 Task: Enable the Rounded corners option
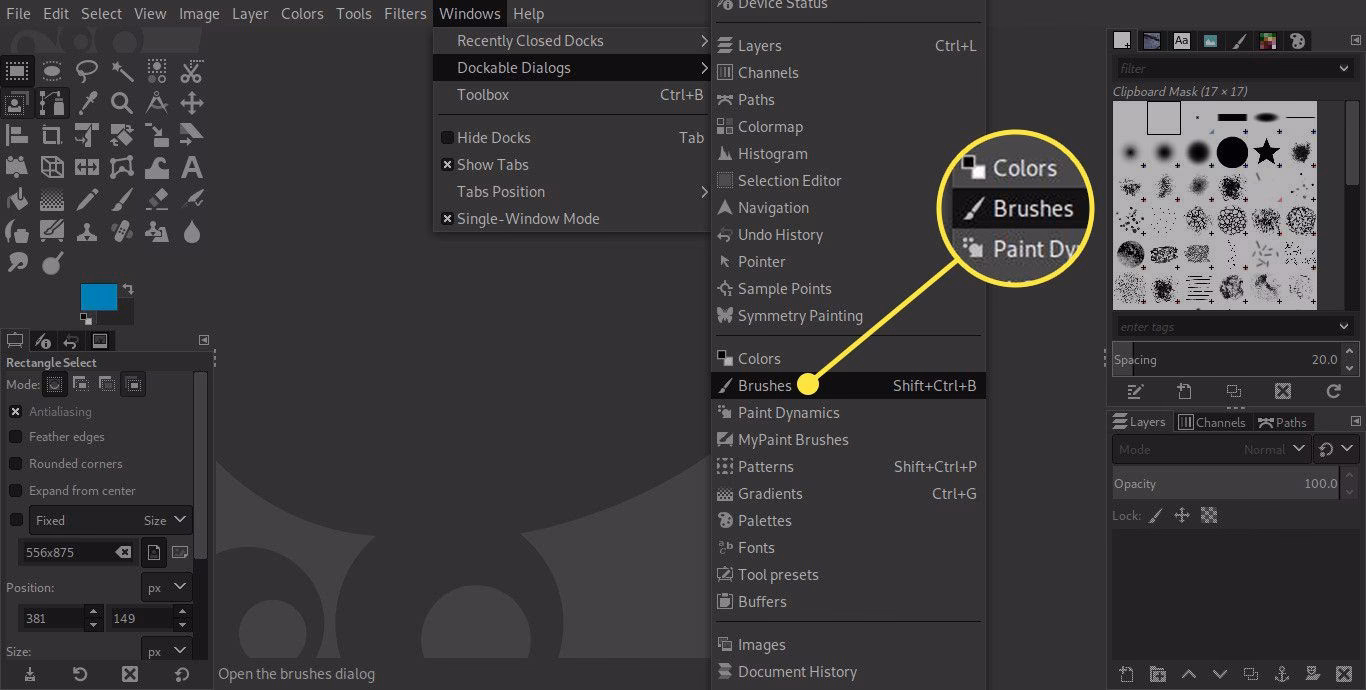(16, 463)
